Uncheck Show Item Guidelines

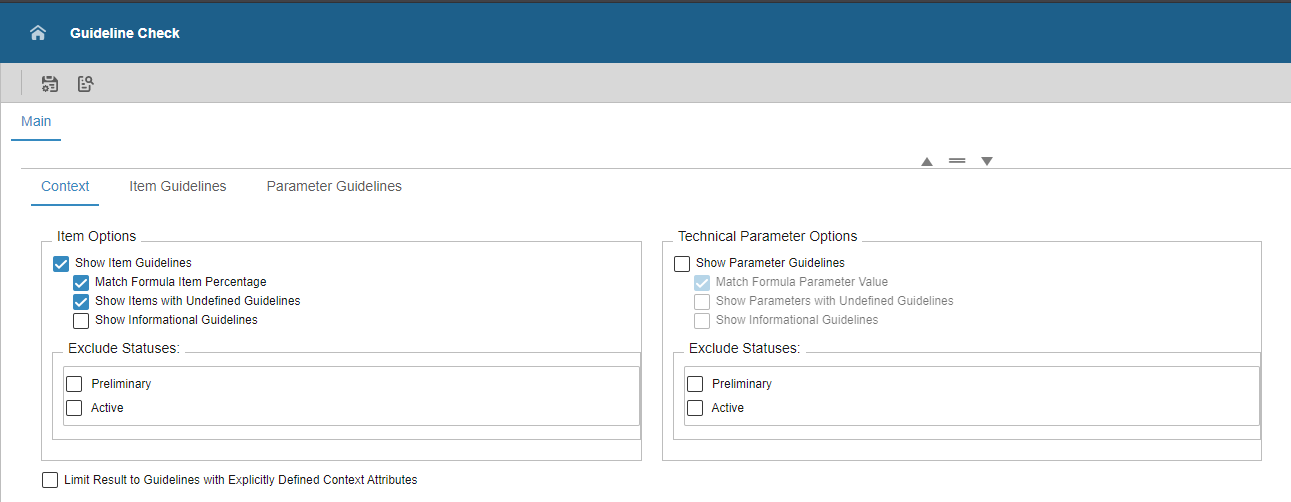61,264
